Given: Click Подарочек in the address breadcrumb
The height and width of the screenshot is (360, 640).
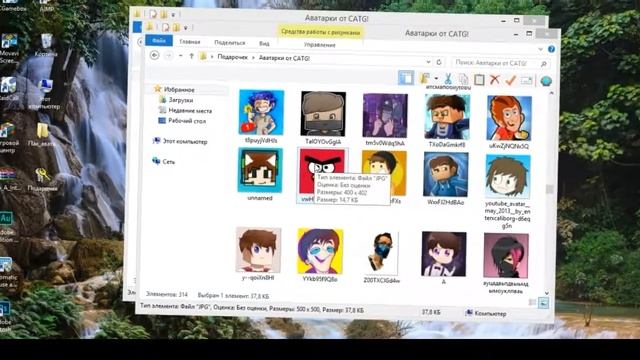Looking at the screenshot, I should click(x=232, y=57).
